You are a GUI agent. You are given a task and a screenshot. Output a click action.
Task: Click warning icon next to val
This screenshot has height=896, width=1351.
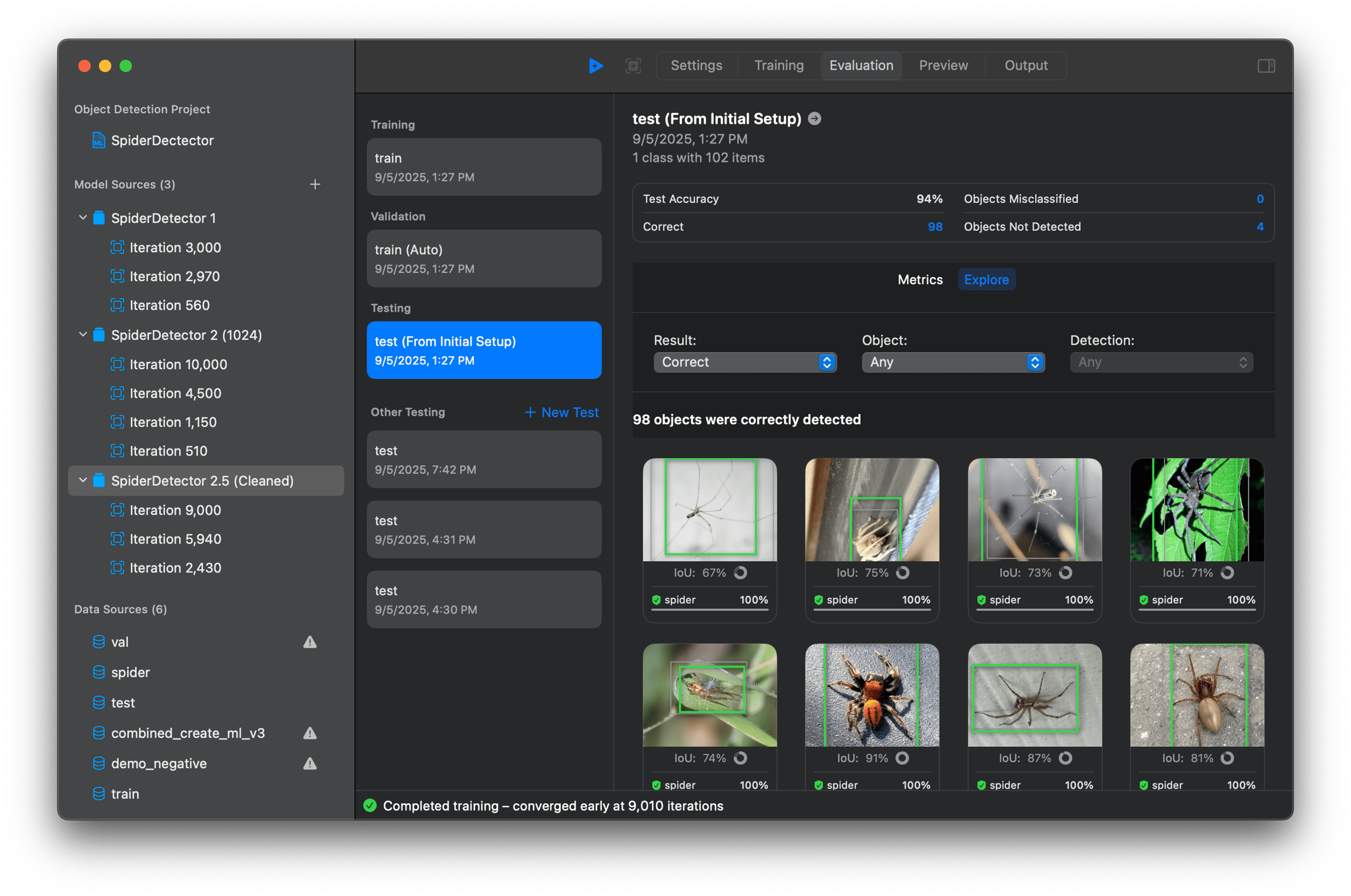tap(310, 642)
